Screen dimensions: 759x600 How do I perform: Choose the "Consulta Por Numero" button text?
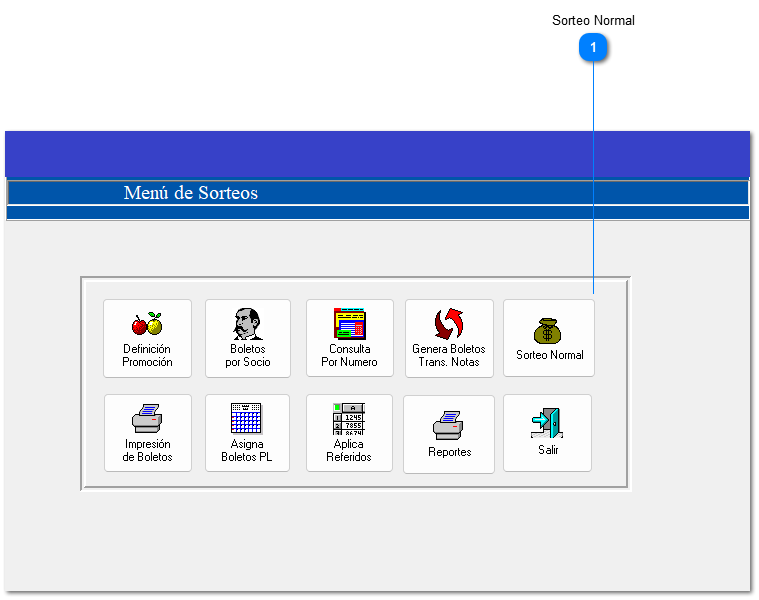(349, 356)
